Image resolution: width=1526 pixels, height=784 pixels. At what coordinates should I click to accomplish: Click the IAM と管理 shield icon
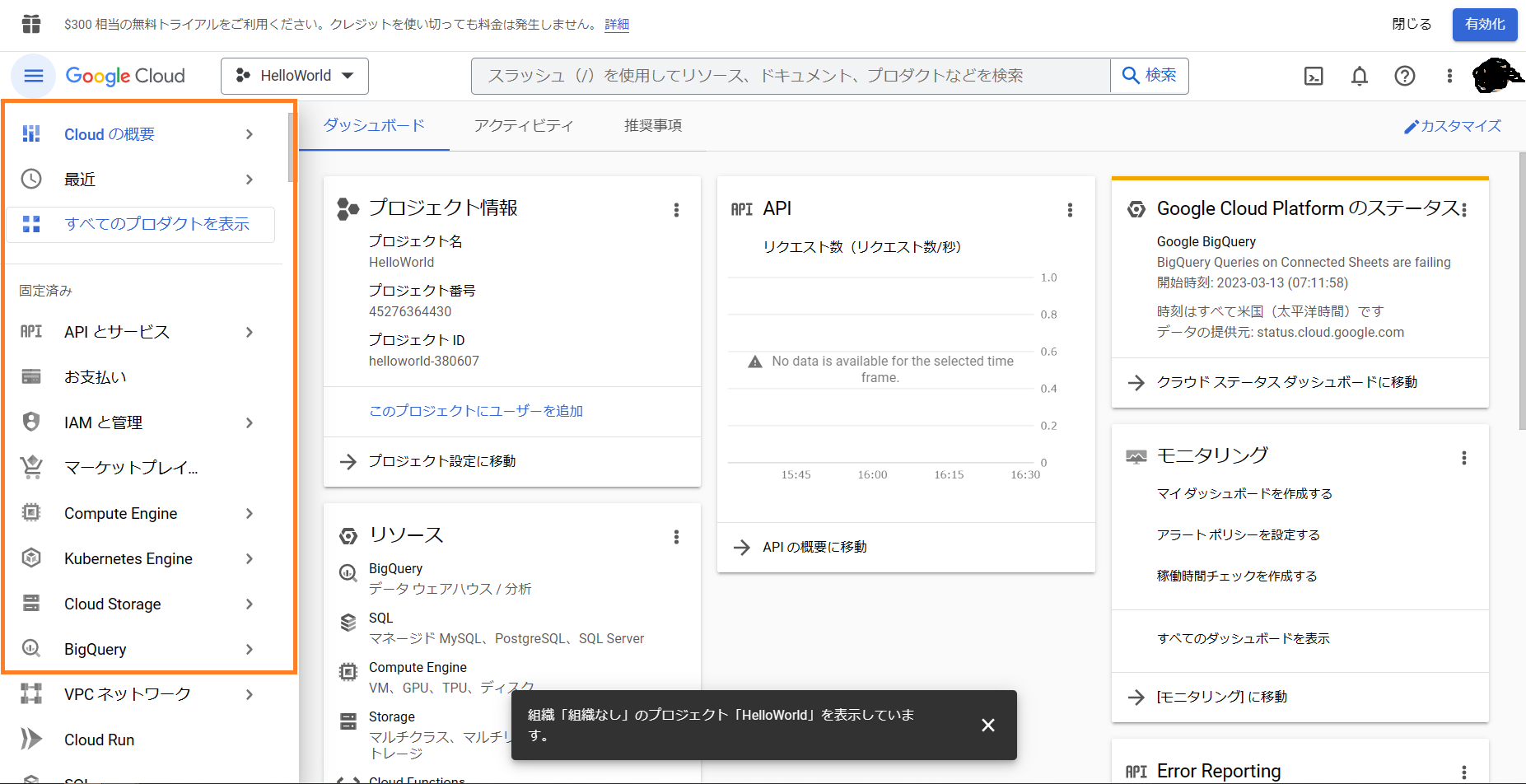point(31,422)
